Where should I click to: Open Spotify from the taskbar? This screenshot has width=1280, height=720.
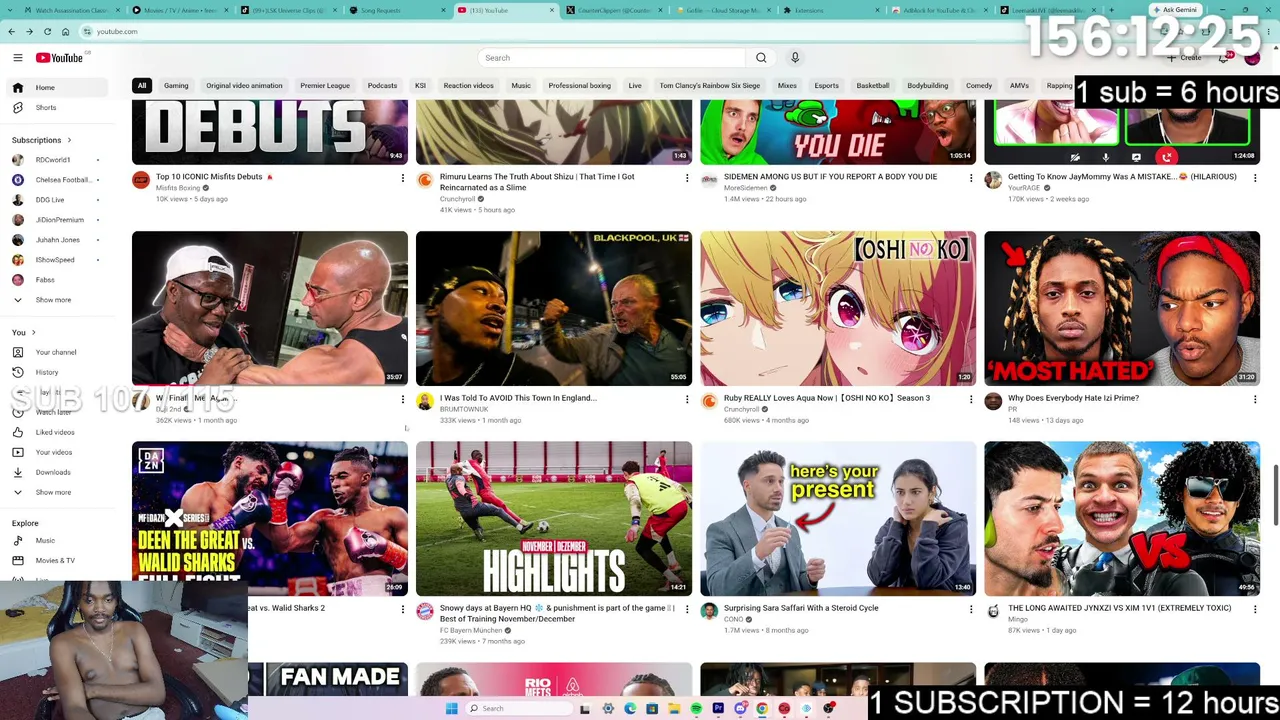point(696,709)
